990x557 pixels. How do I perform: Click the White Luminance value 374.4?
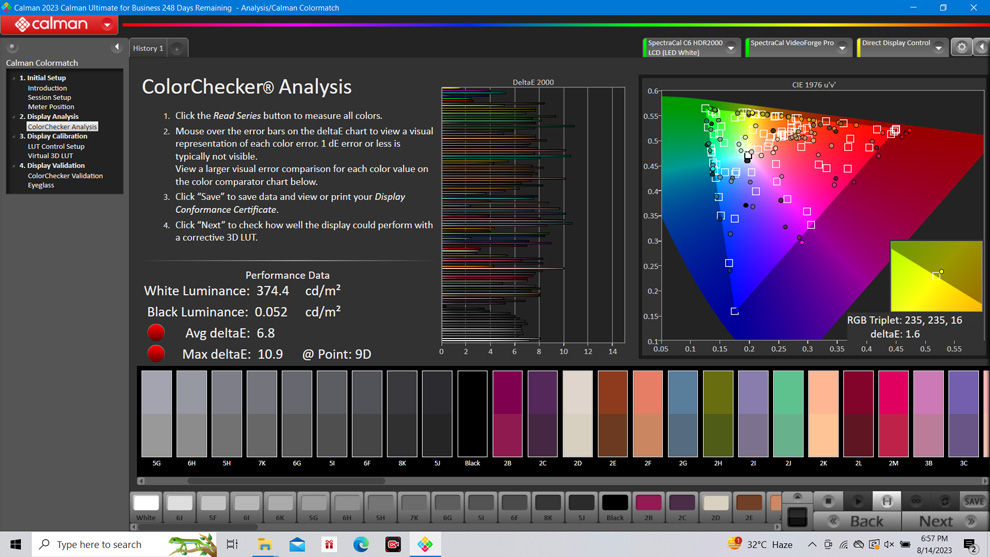[x=272, y=290]
